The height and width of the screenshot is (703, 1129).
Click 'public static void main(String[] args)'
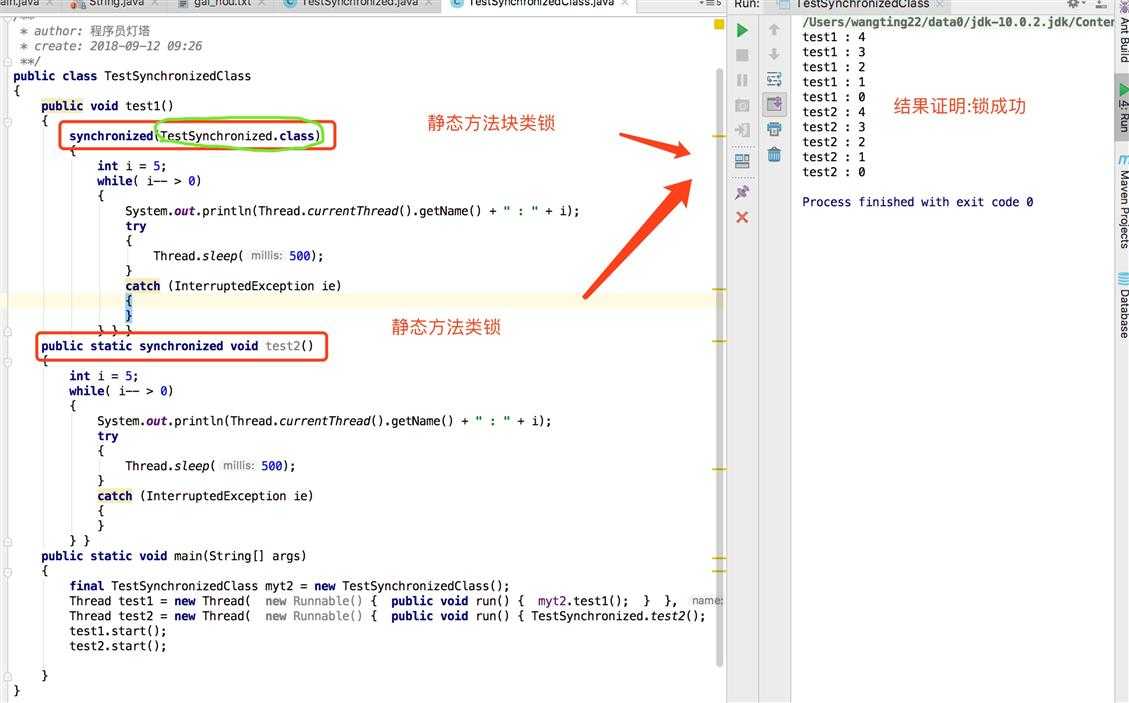point(174,556)
